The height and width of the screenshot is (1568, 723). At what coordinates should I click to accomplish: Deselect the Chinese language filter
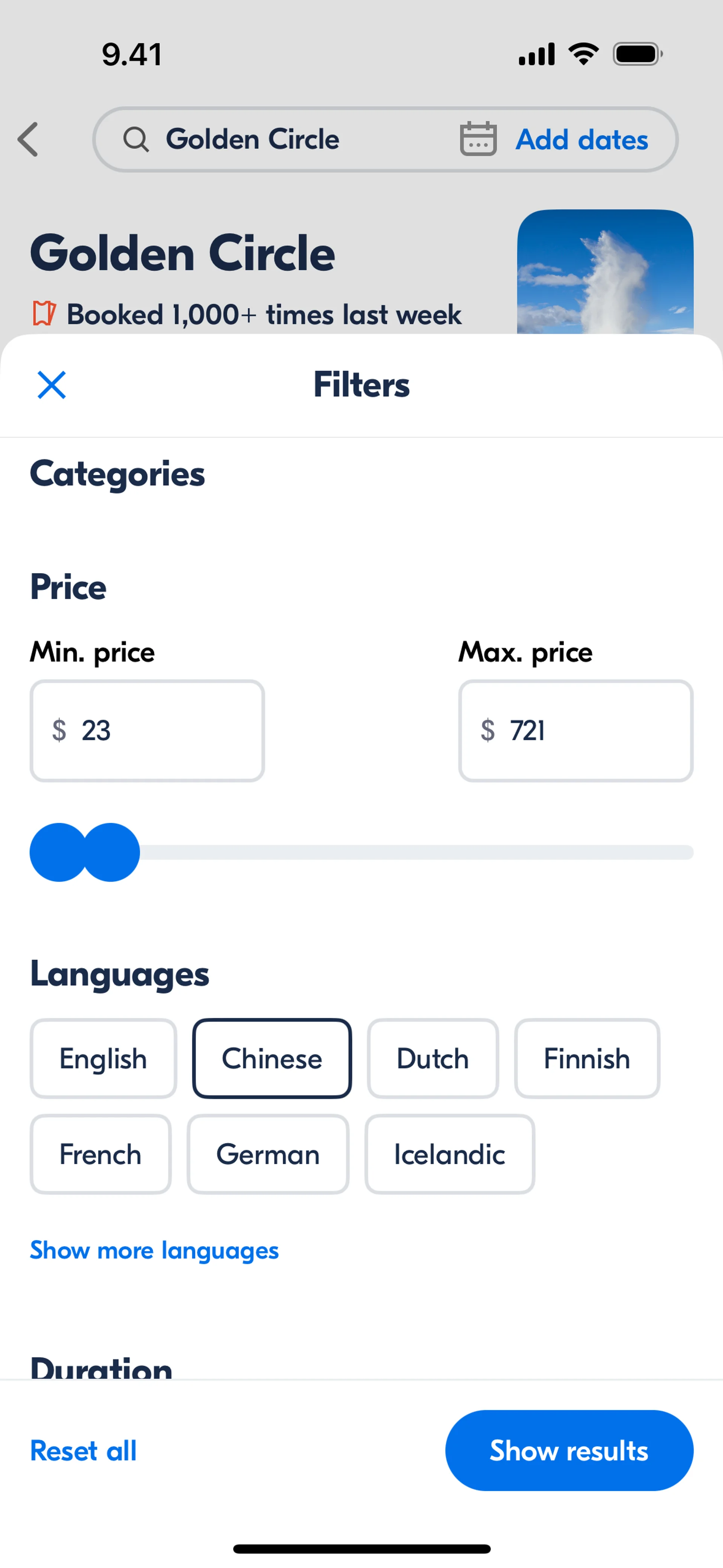pos(272,1059)
